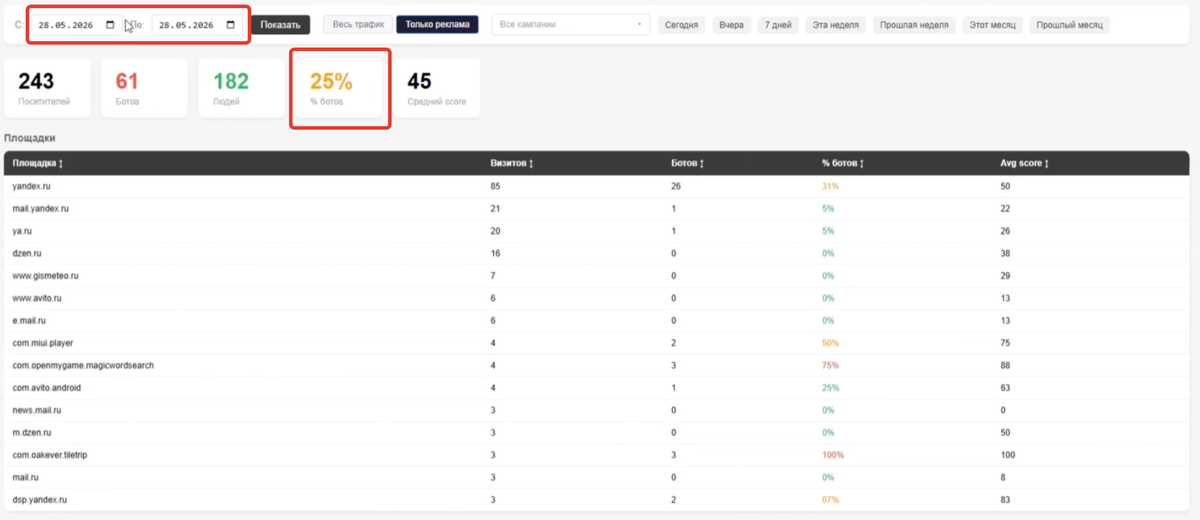1200x520 pixels.
Task: Open the Все кампании dropdown
Action: [570, 25]
